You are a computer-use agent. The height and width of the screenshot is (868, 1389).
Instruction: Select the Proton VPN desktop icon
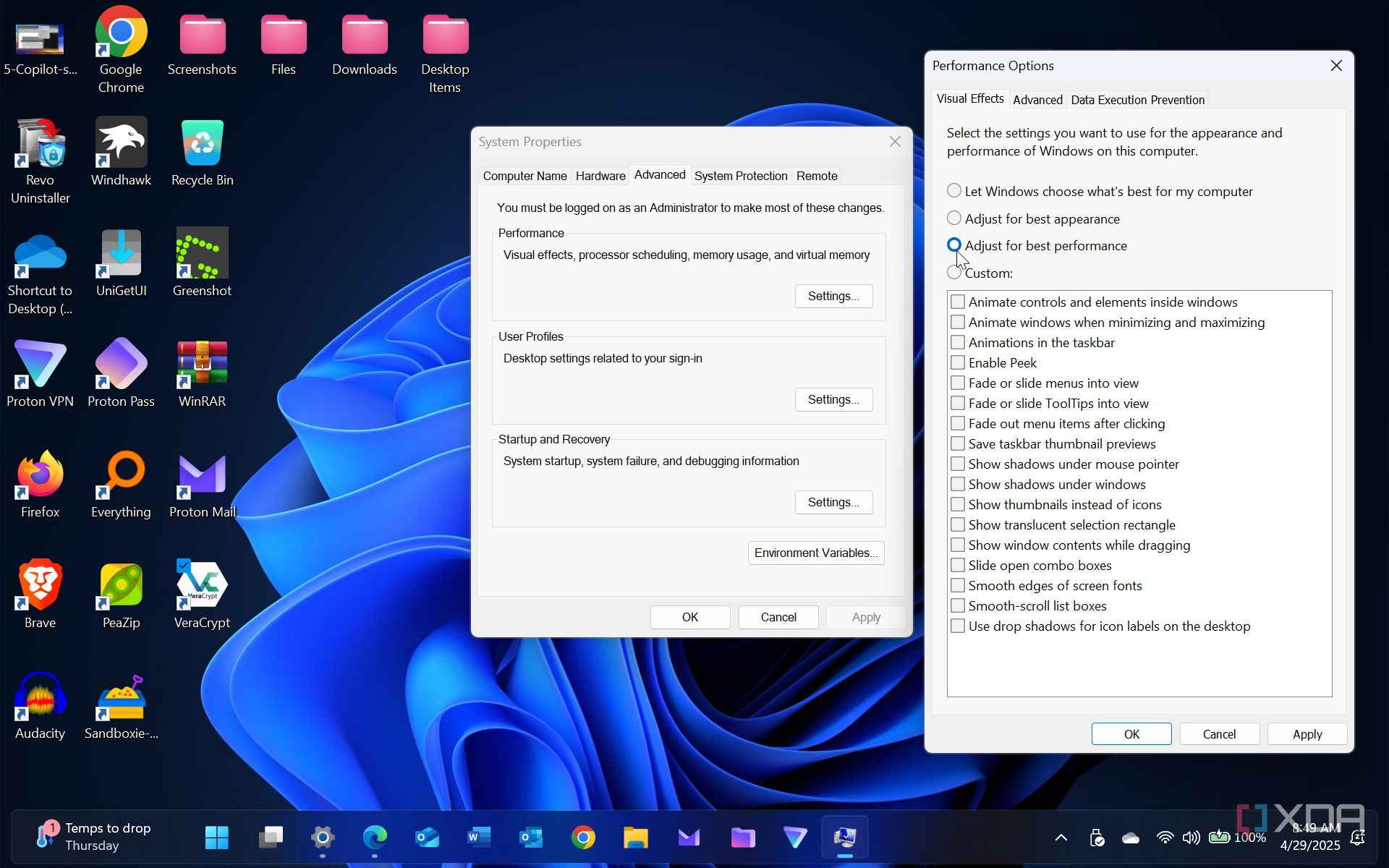(41, 373)
